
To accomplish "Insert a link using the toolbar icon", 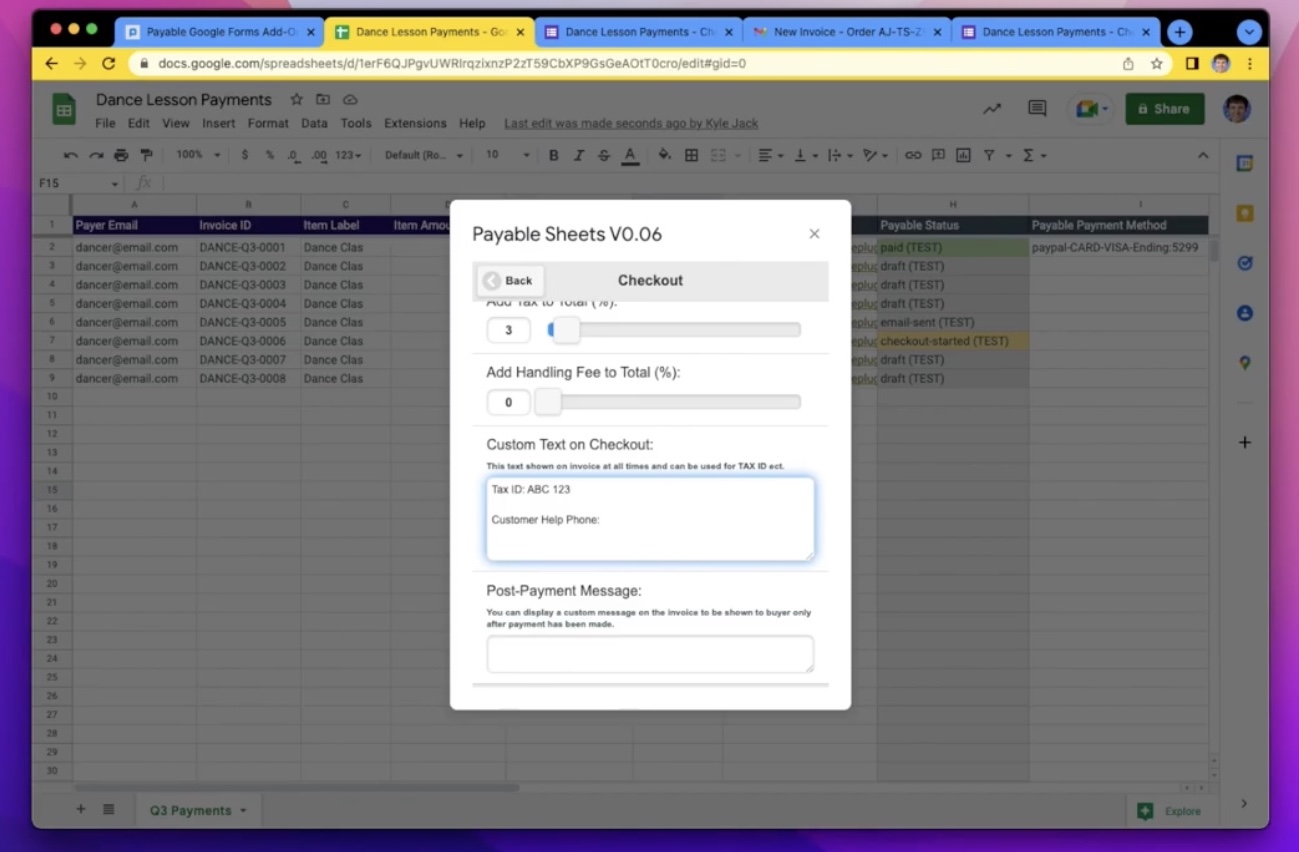I will click(913, 155).
